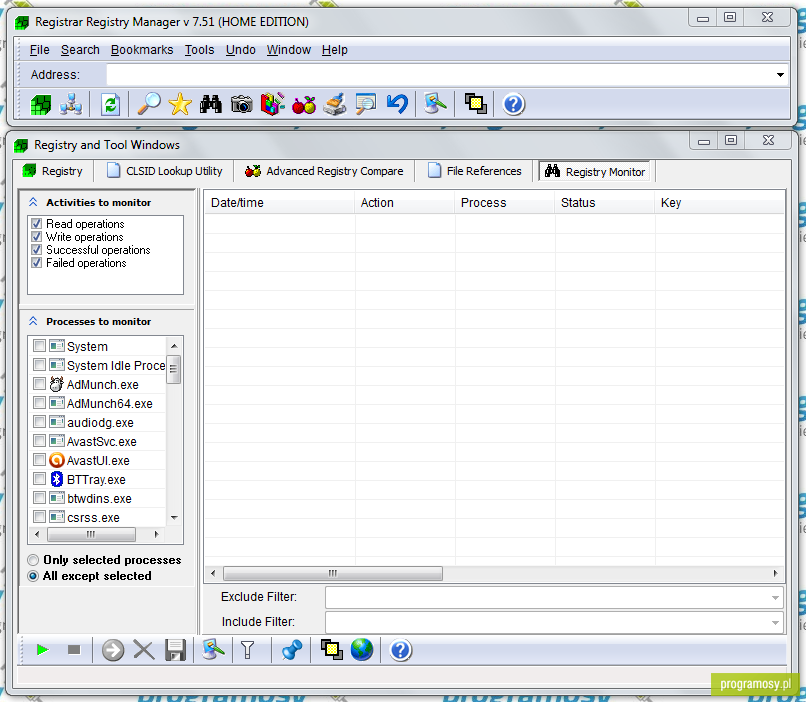
Task: Click the refresh icon in the top toolbar
Action: [x=110, y=104]
